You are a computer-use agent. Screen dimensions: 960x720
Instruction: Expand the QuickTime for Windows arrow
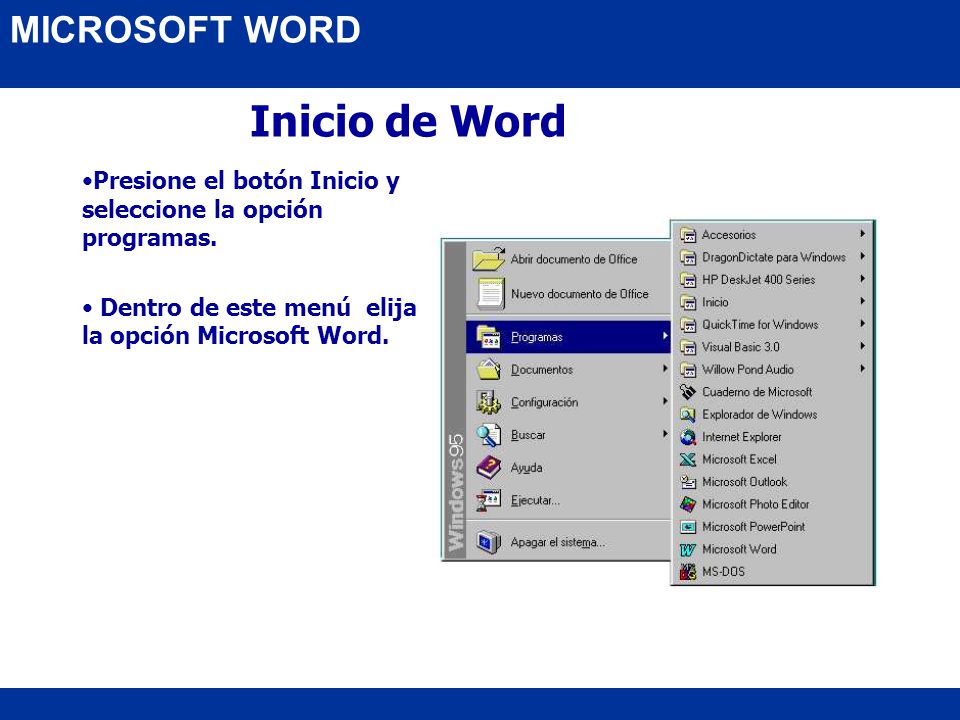pyautogui.click(x=862, y=324)
